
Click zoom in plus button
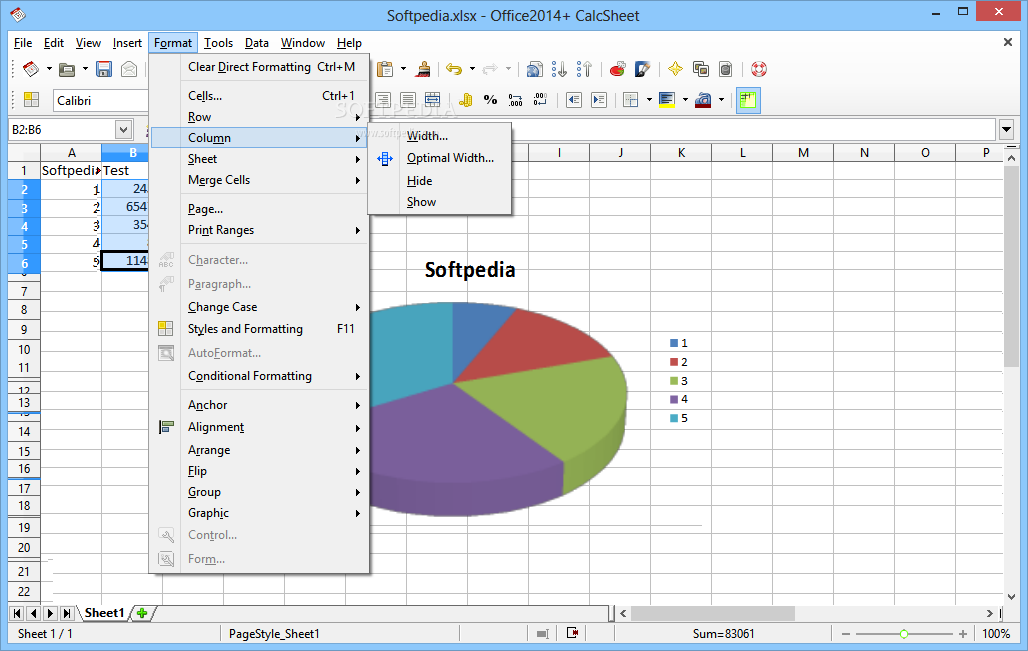click(x=962, y=634)
